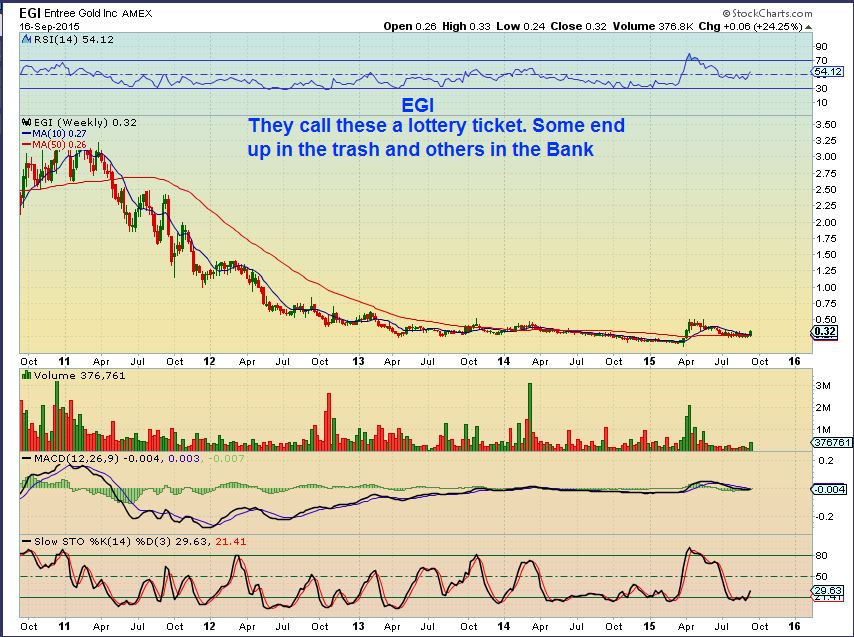
Task: Click the red line marker beside MA(50)
Action: coord(26,144)
